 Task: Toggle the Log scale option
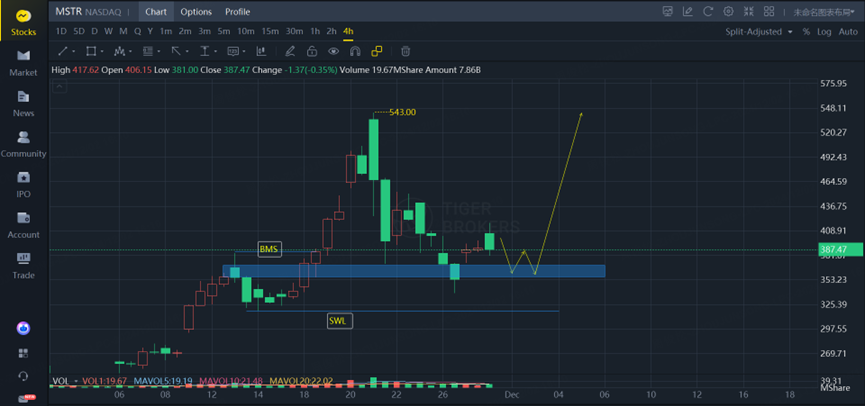[x=824, y=32]
